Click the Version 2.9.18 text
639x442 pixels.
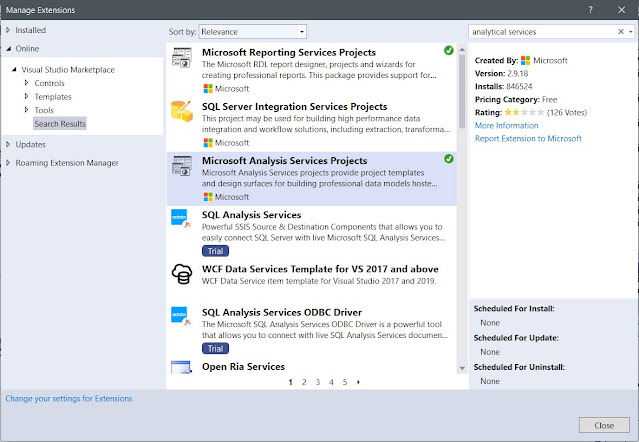click(x=502, y=73)
